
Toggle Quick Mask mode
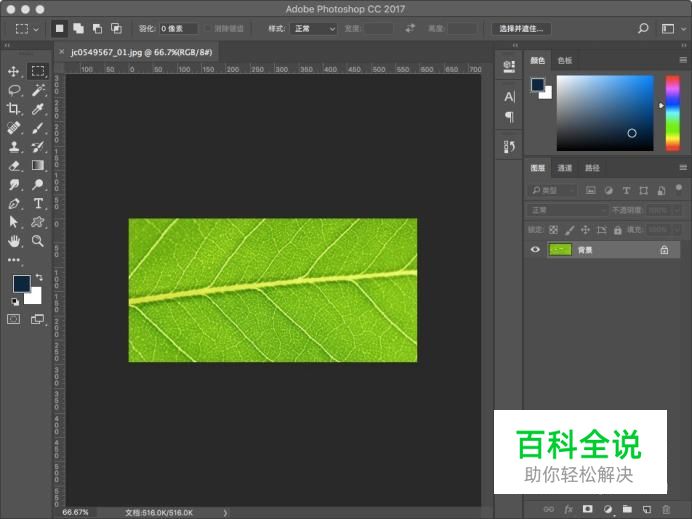pyautogui.click(x=14, y=319)
